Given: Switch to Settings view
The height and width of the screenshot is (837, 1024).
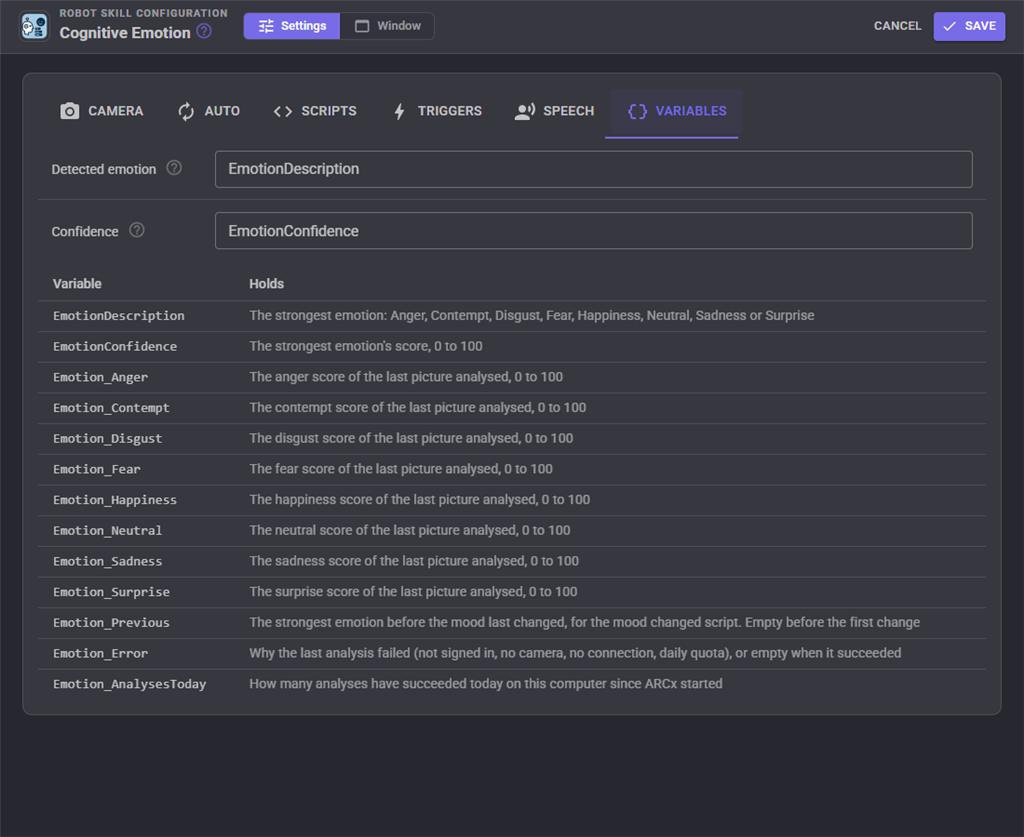Looking at the screenshot, I should [x=292, y=26].
